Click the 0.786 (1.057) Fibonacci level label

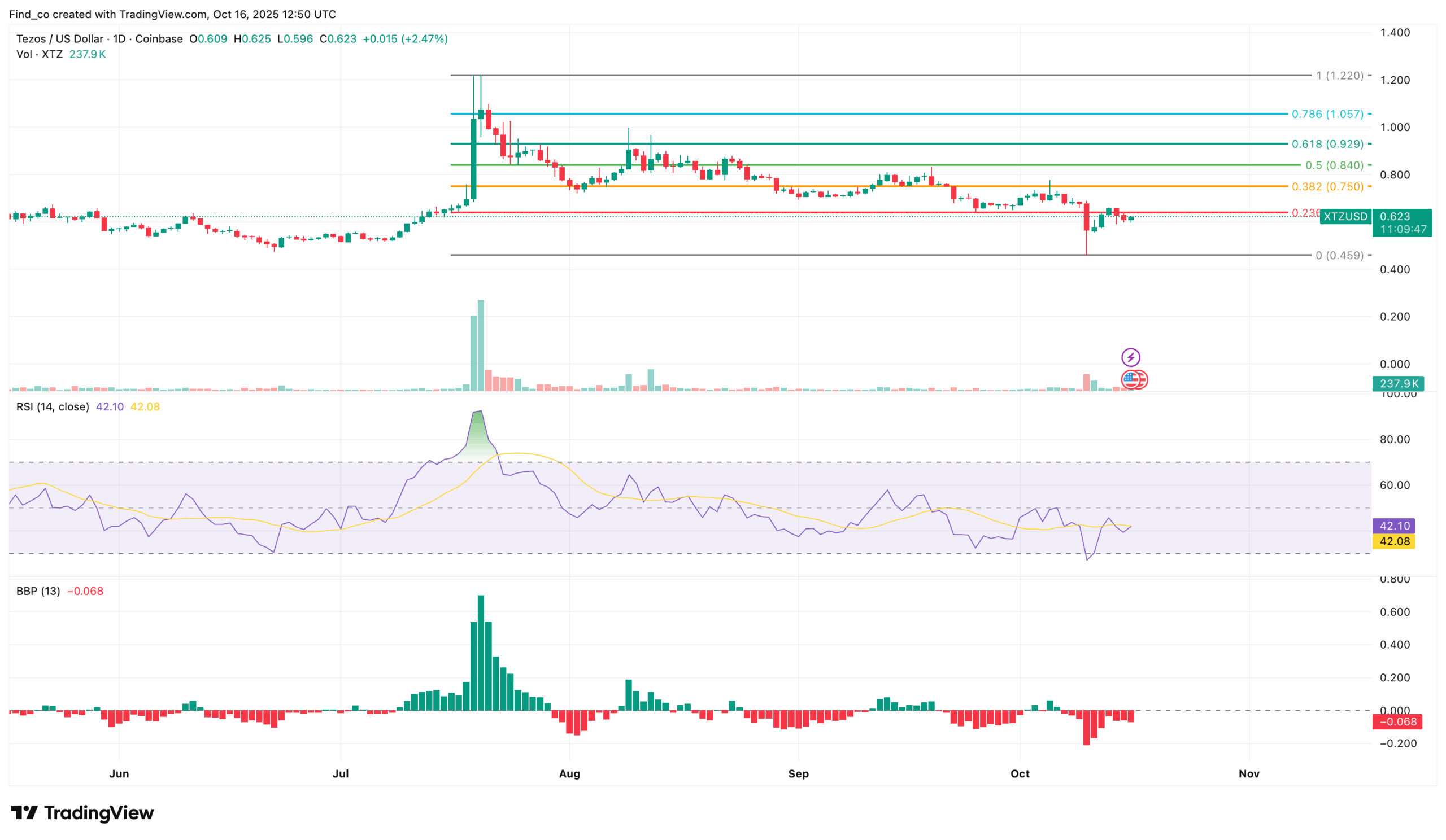point(1327,114)
